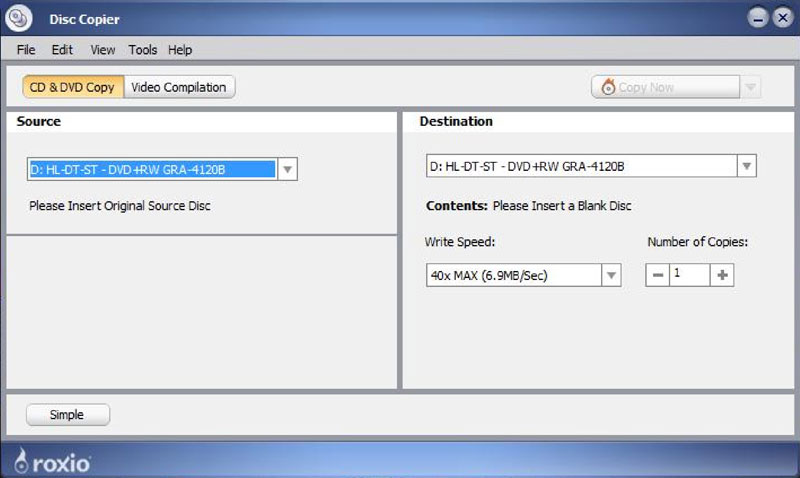Expand the Write Speed dropdown arrow
The image size is (800, 478).
coord(611,275)
